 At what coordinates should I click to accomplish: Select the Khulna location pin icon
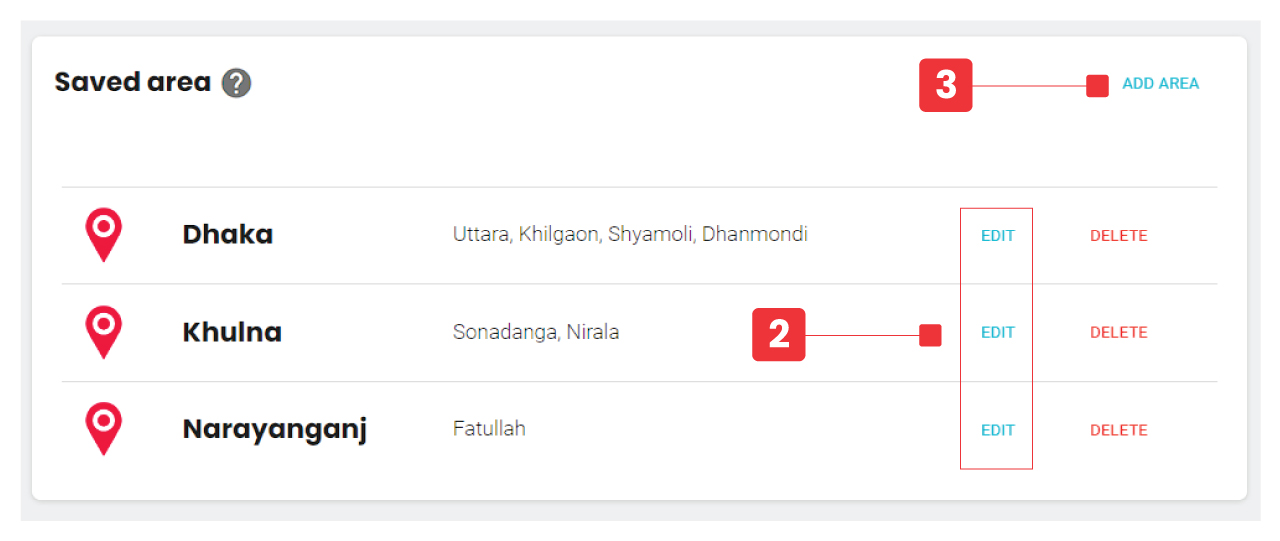(103, 331)
